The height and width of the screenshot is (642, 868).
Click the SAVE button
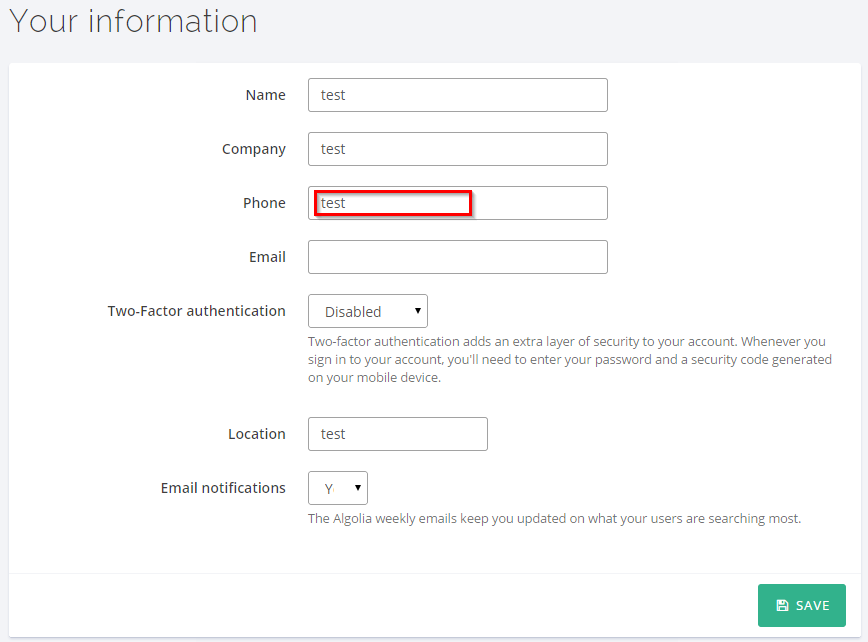coord(802,605)
